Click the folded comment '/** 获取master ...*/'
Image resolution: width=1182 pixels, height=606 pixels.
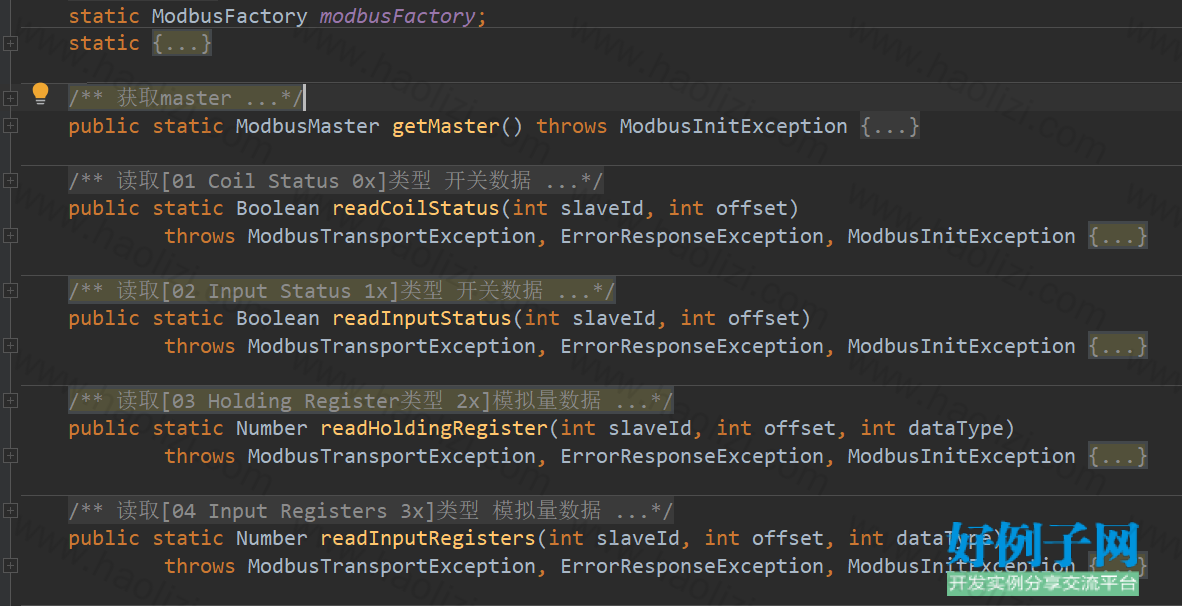(185, 98)
